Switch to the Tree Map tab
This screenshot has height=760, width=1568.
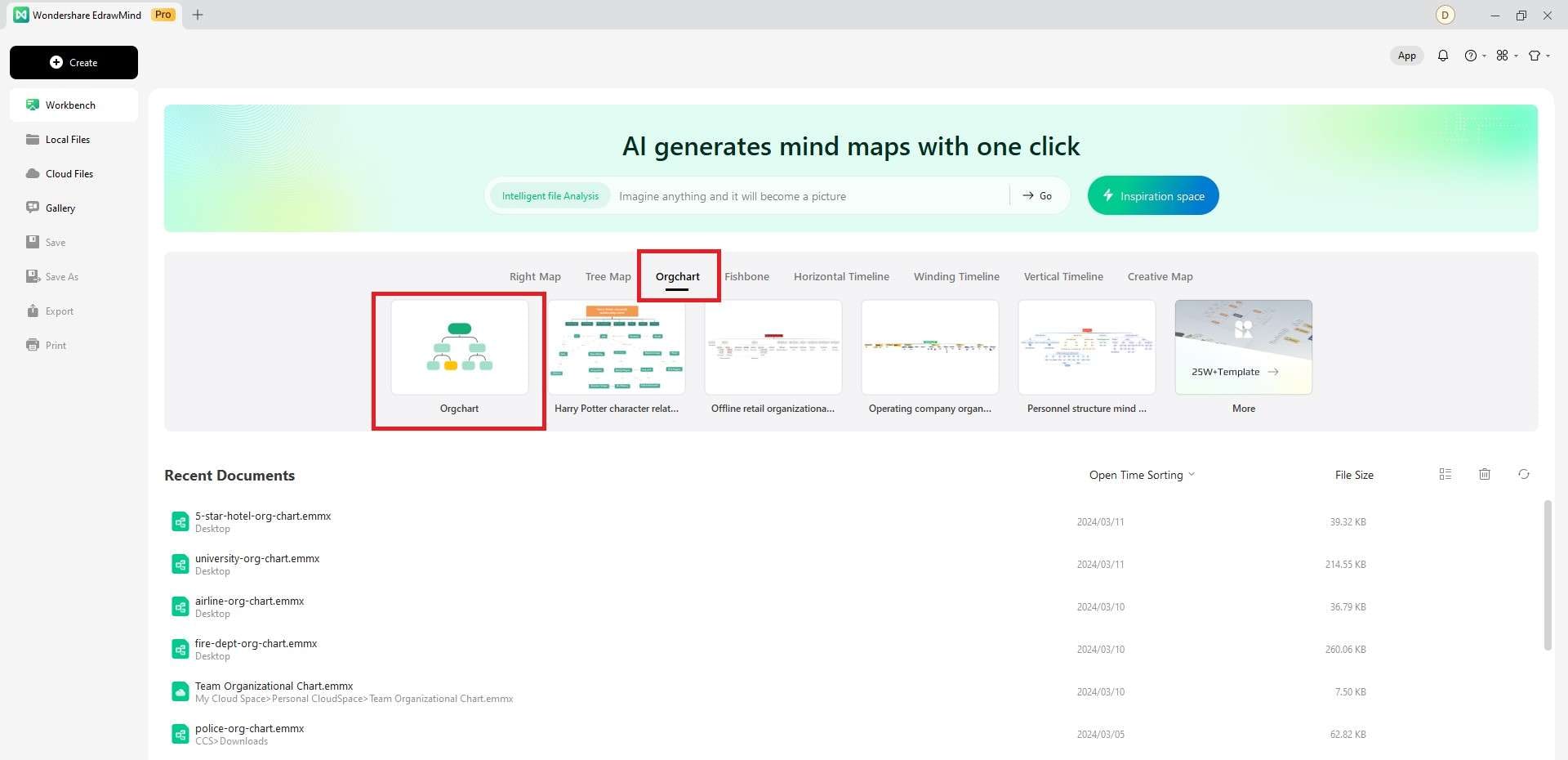(608, 277)
